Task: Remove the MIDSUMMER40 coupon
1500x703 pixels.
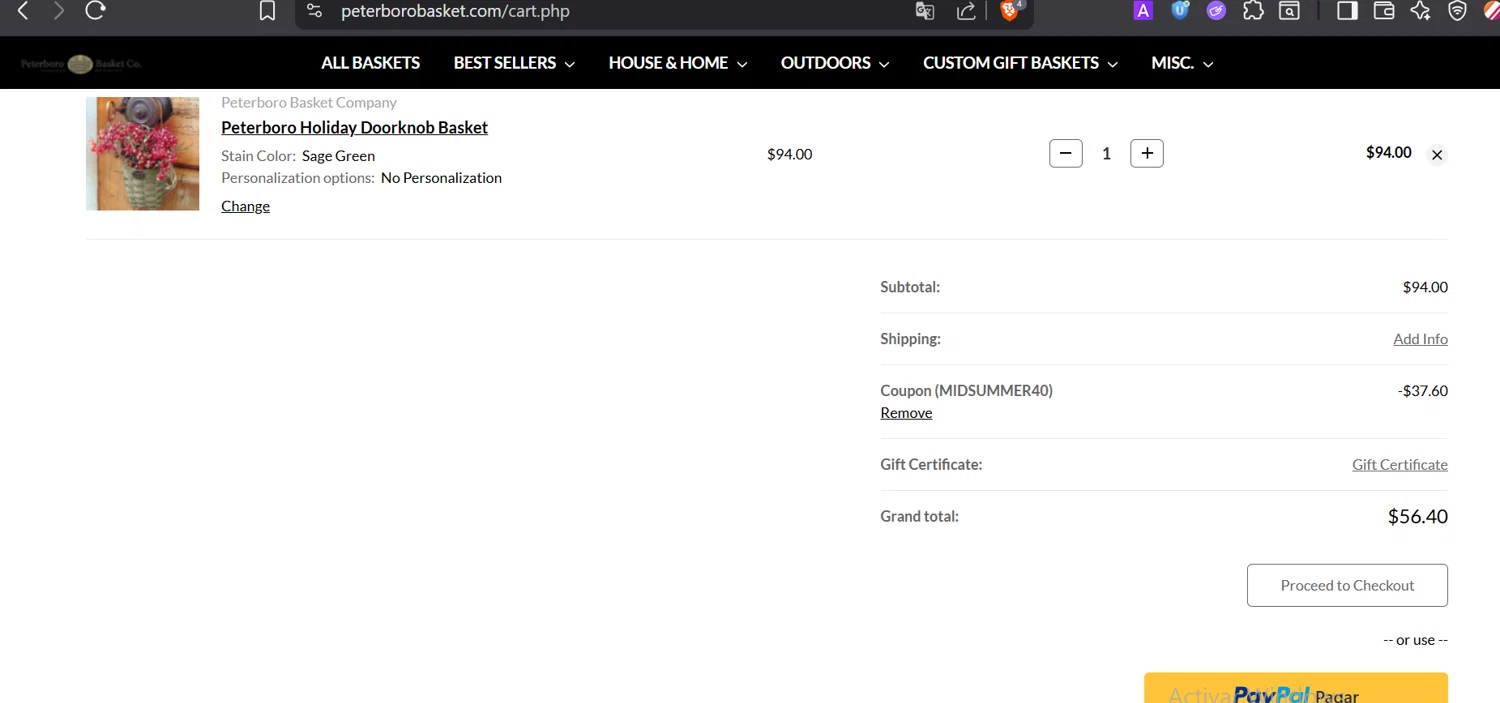Action: pos(906,413)
